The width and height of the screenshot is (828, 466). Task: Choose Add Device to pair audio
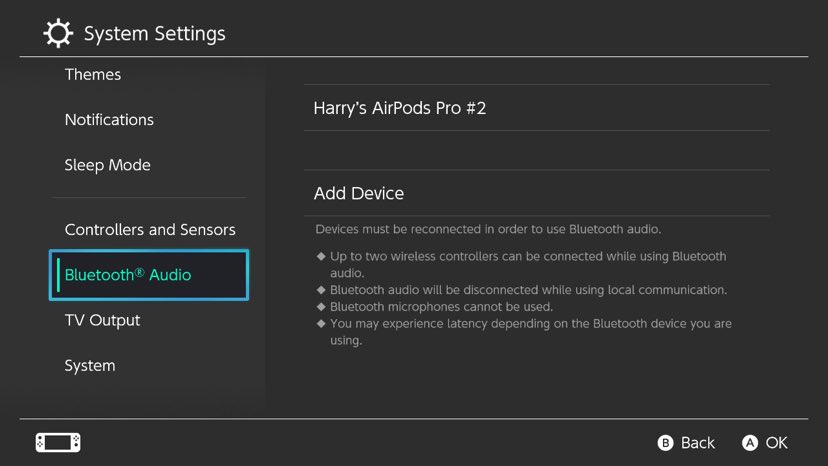tap(359, 193)
